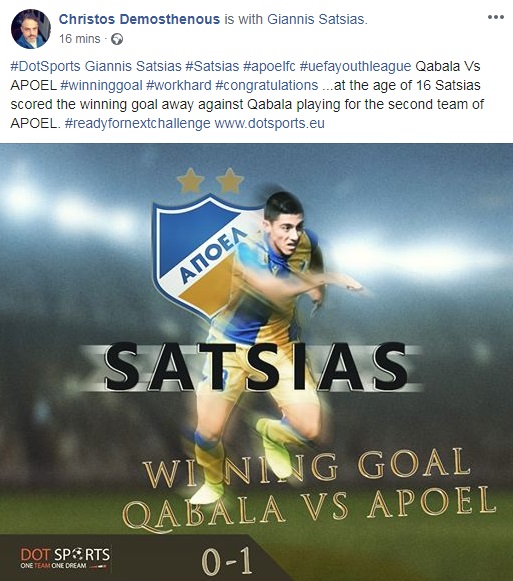Click the public globe privacy icon
This screenshot has width=513, height=581.
(117, 39)
